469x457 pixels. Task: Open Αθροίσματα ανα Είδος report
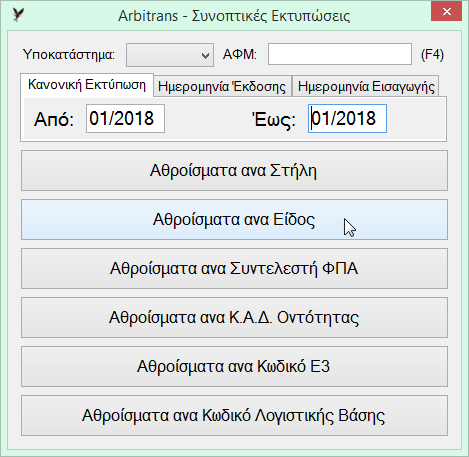coord(234,220)
